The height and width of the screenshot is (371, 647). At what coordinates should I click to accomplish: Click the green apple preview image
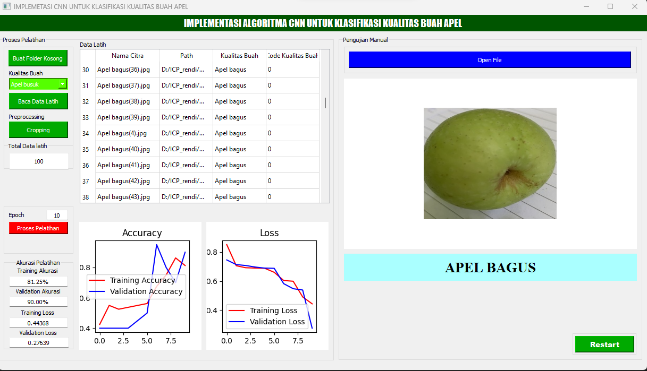[490, 163]
